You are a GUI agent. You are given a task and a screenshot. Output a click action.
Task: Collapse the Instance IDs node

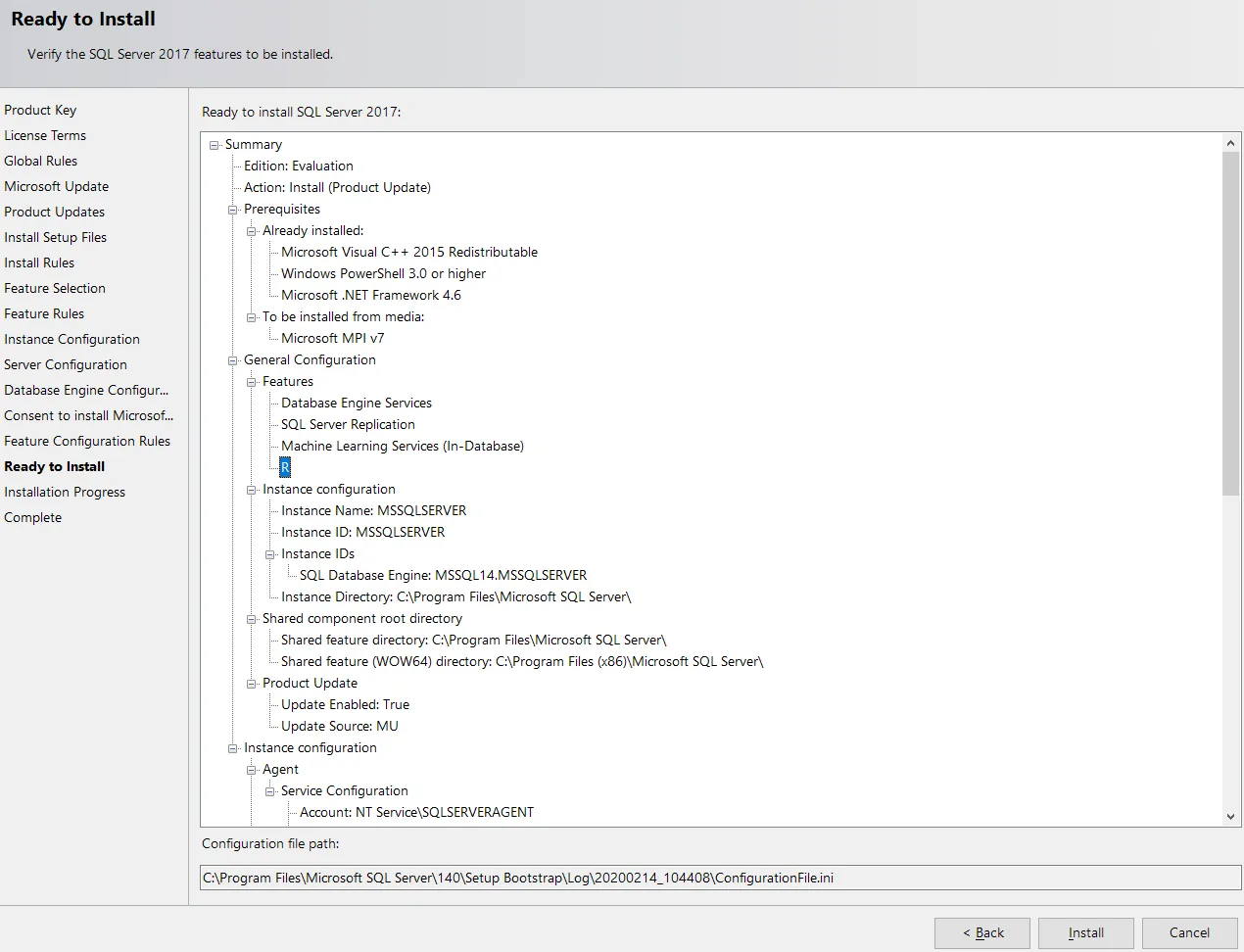point(270,554)
